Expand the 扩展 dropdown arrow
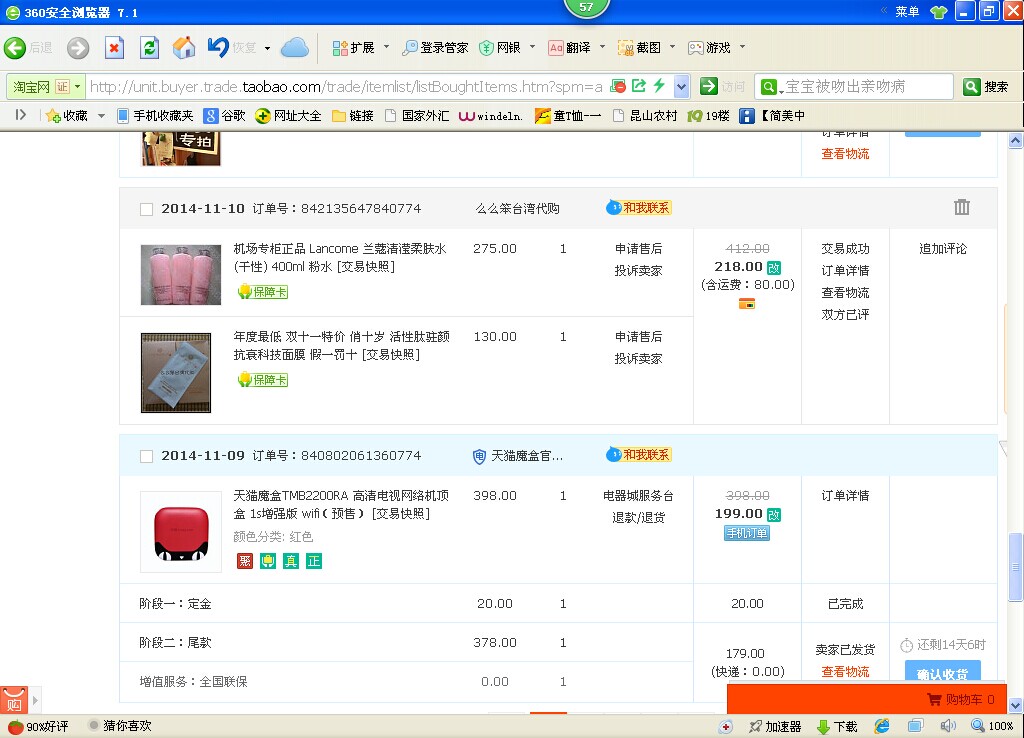This screenshot has height=738, width=1024. click(x=386, y=47)
